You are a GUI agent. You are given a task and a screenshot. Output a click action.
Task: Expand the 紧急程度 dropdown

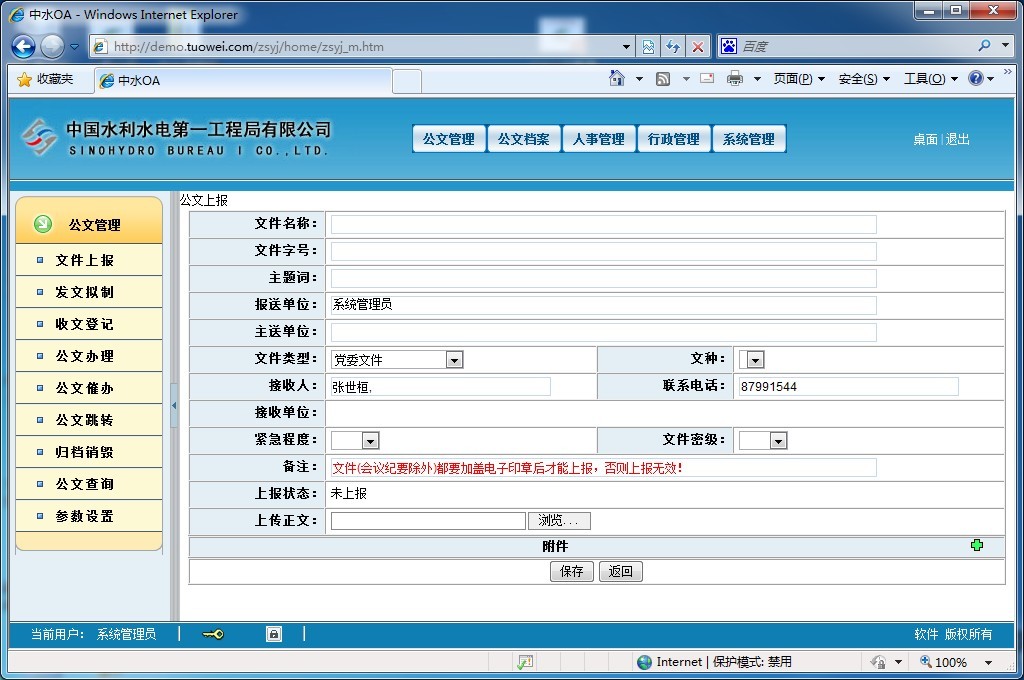pos(370,440)
